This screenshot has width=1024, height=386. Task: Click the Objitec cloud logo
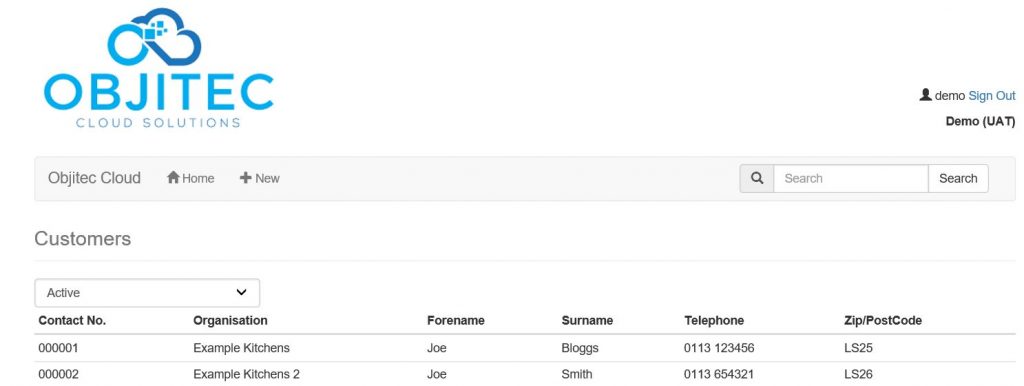[158, 68]
